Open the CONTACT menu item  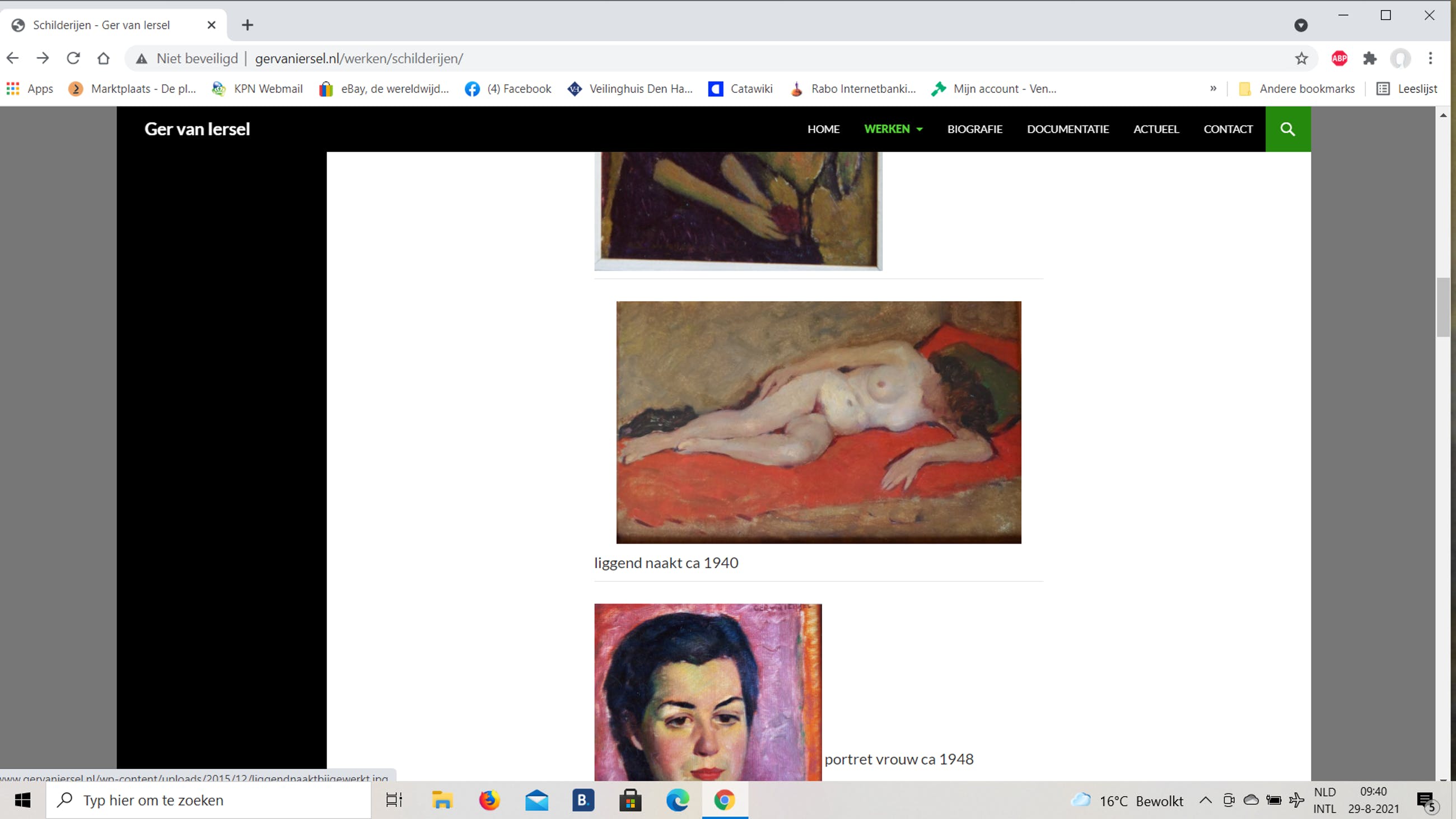pyautogui.click(x=1228, y=129)
